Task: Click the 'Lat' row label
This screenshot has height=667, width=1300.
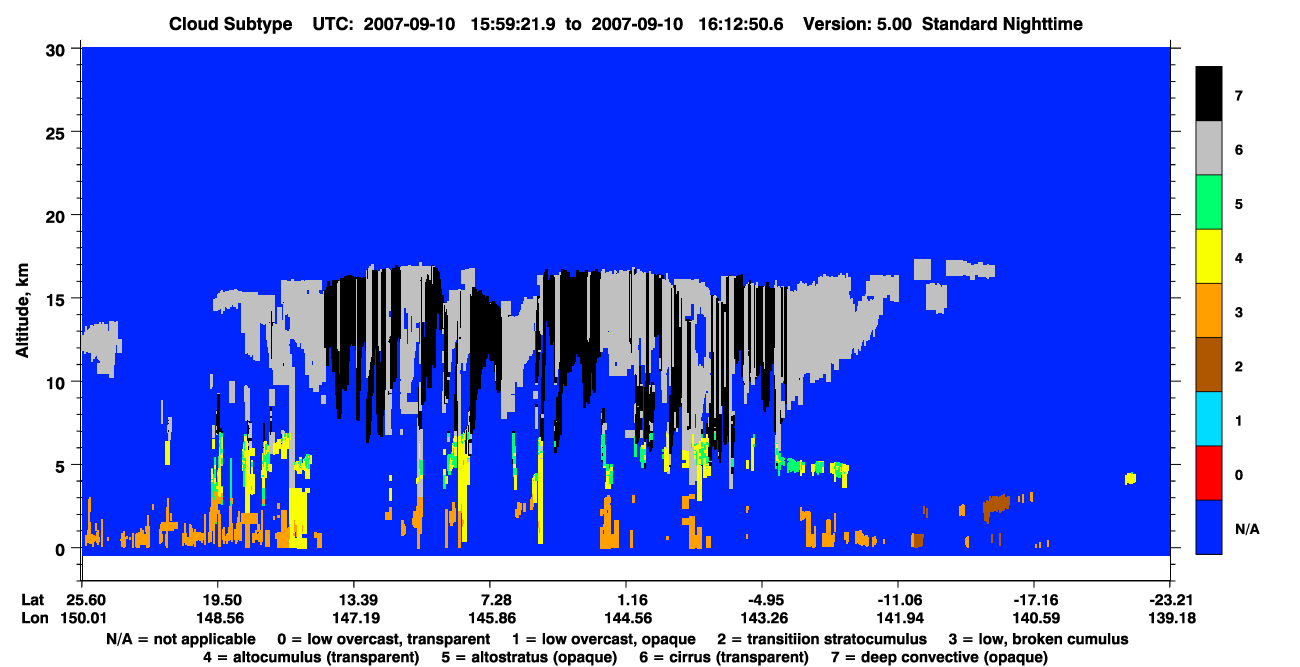Action: 33,599
